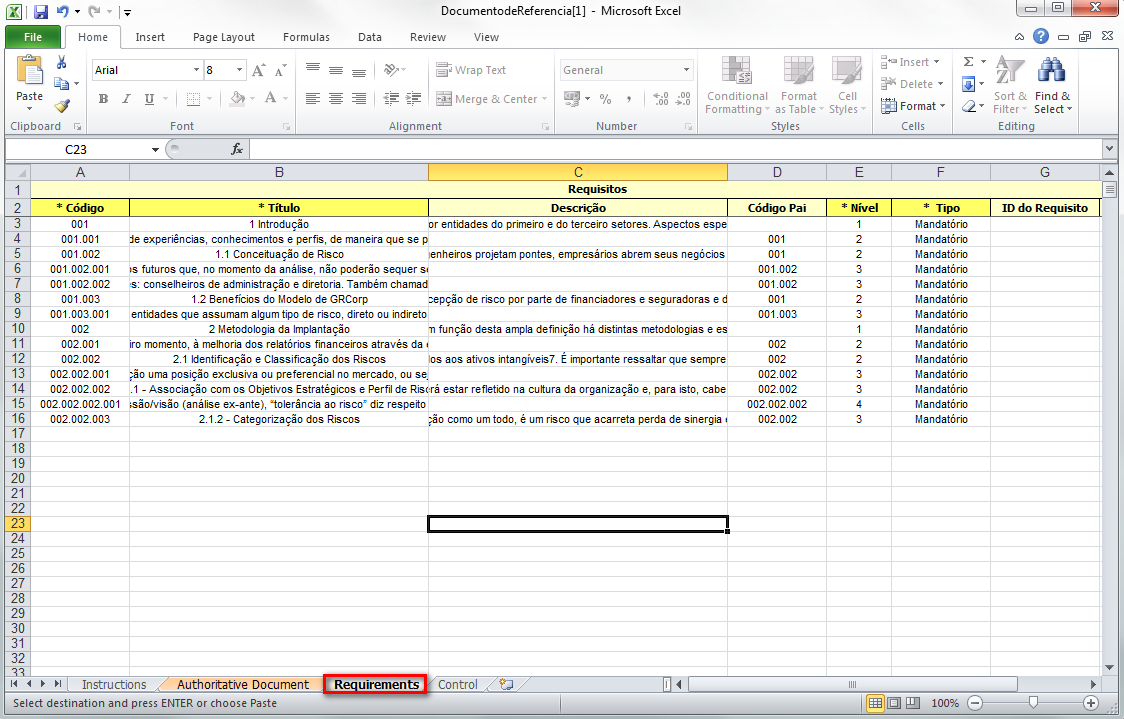Viewport: 1124px width, 719px height.
Task: Undo the last action
Action: click(x=62, y=11)
